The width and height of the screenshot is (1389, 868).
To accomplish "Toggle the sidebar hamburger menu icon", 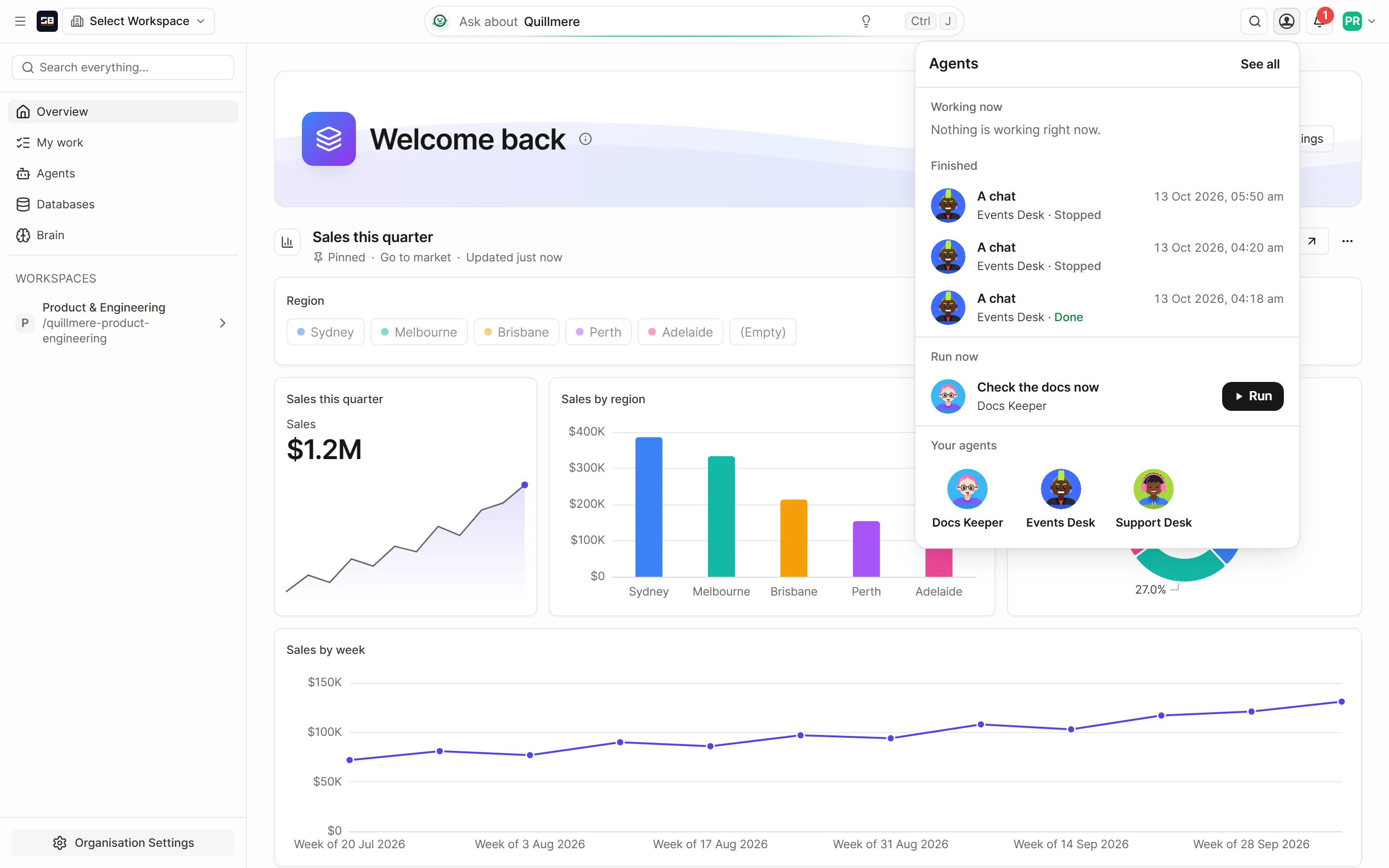I will 20,21.
